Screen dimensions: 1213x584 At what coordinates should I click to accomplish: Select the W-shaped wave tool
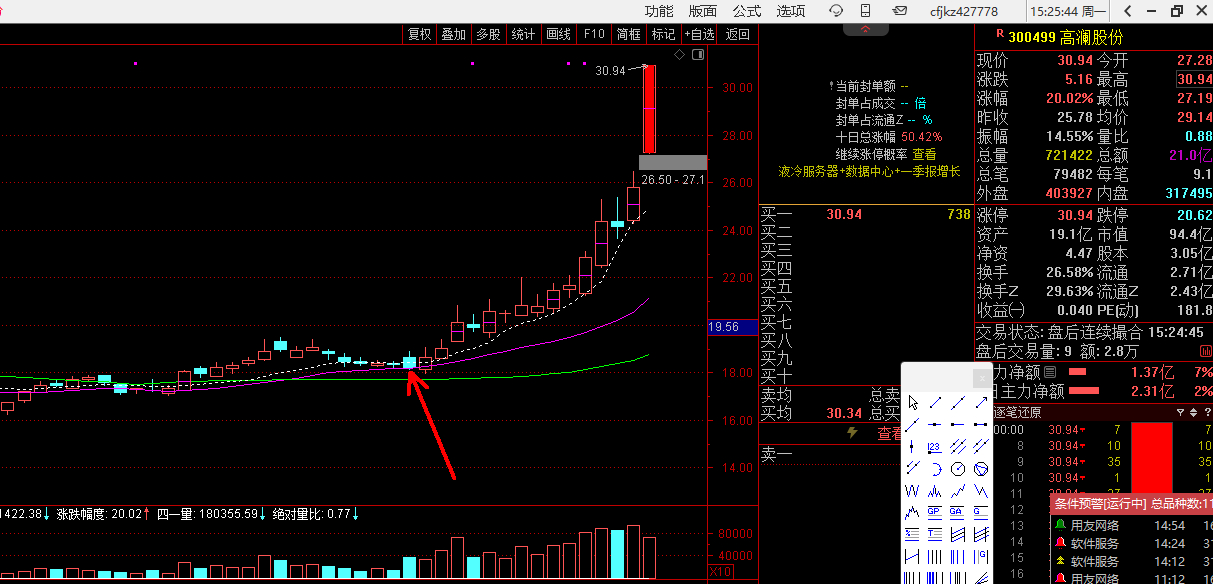[x=913, y=490]
